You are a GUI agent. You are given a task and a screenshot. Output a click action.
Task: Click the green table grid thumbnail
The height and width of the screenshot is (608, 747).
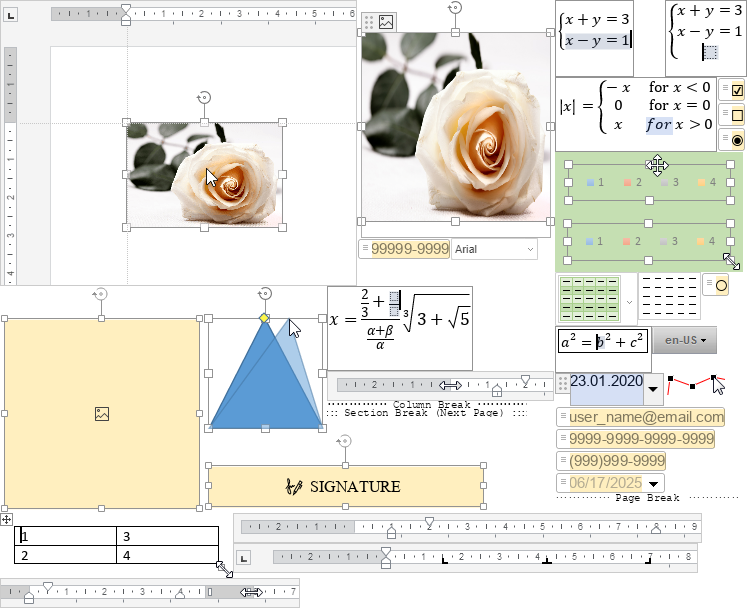point(588,299)
